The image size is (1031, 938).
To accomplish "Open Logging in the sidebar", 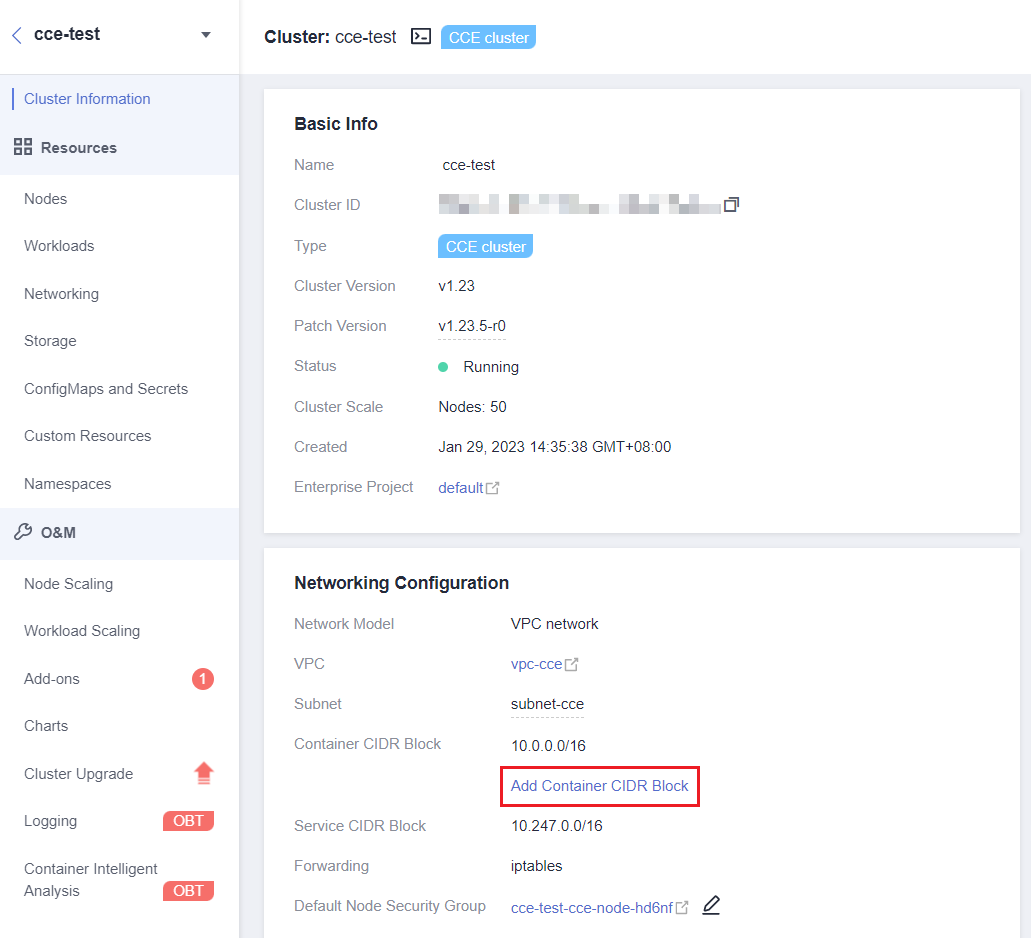I will tap(50, 821).
